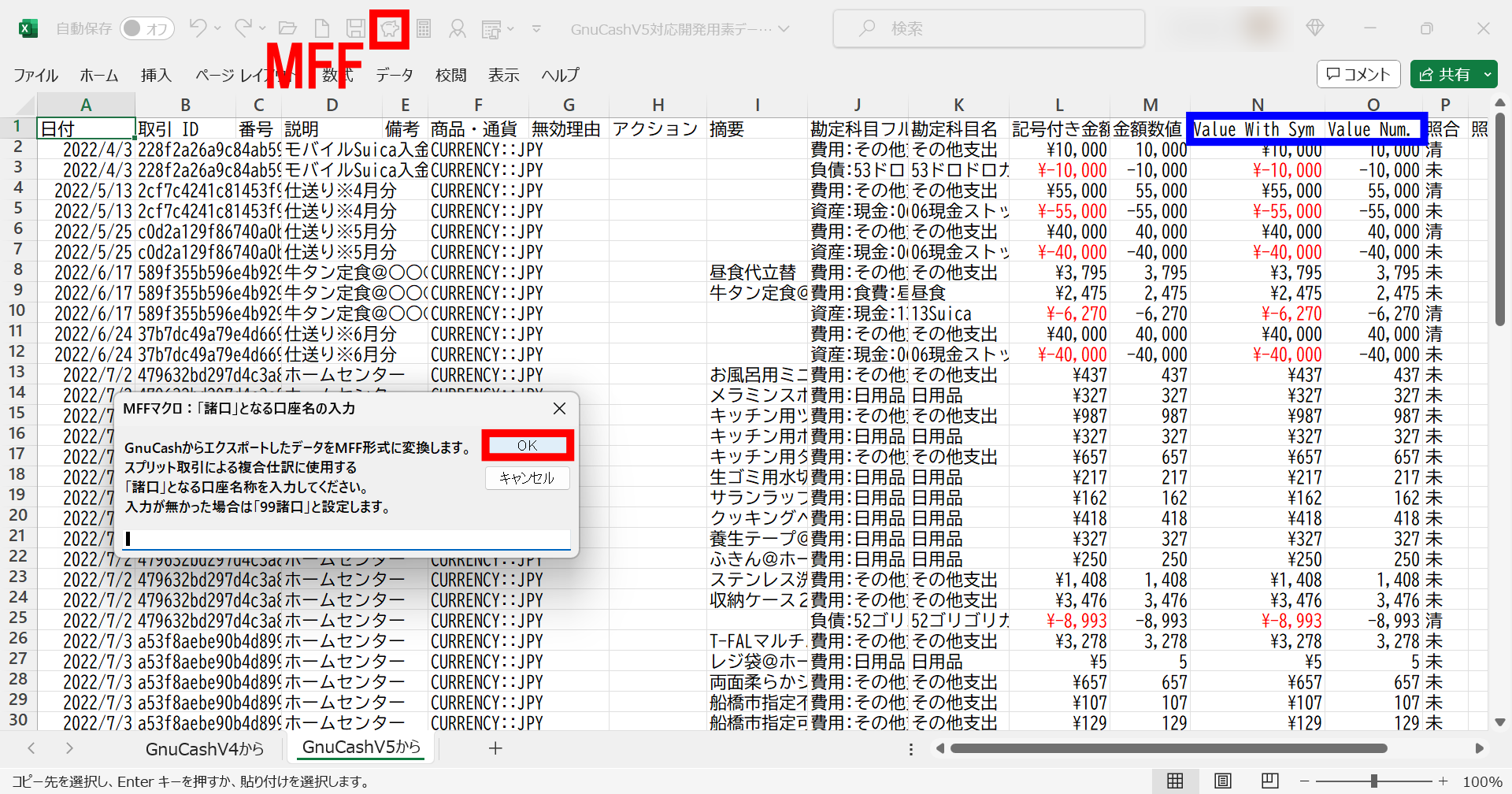The height and width of the screenshot is (794, 1512).
Task: Open the ホーム ribbon tab
Action: [99, 75]
